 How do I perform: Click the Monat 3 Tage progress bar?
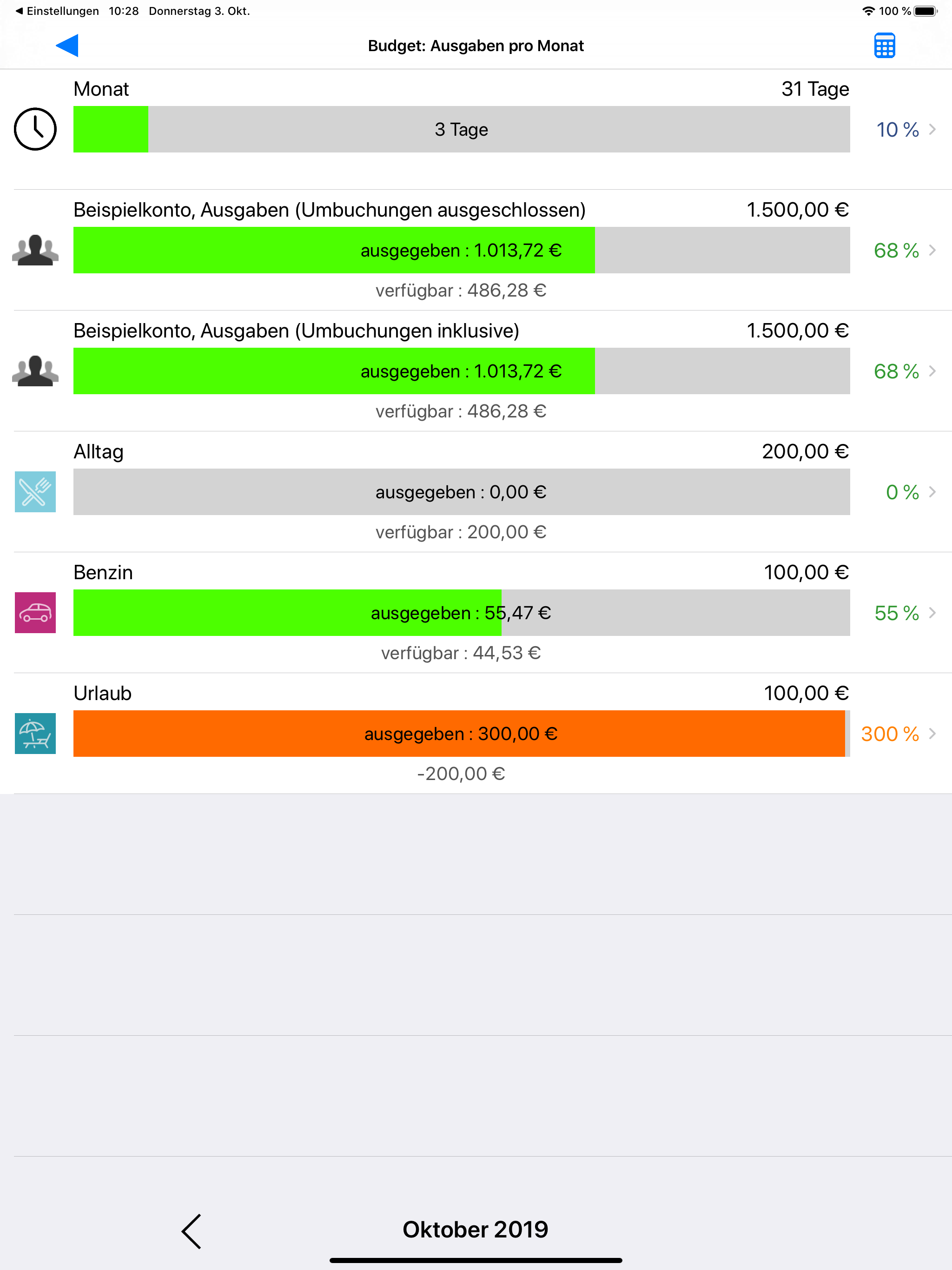click(x=461, y=129)
